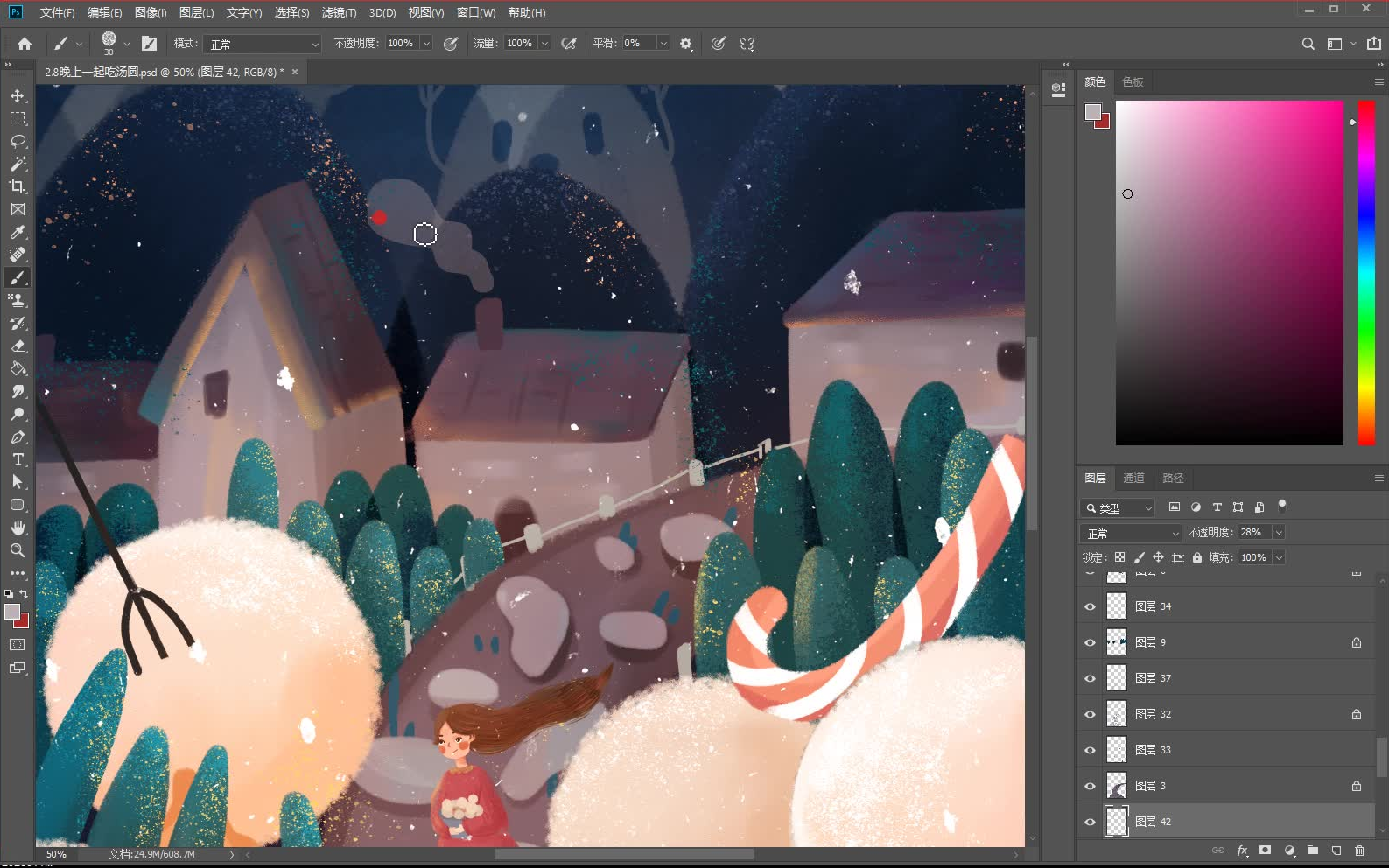
Task: Open brush preset picker dropdown
Action: 126,44
